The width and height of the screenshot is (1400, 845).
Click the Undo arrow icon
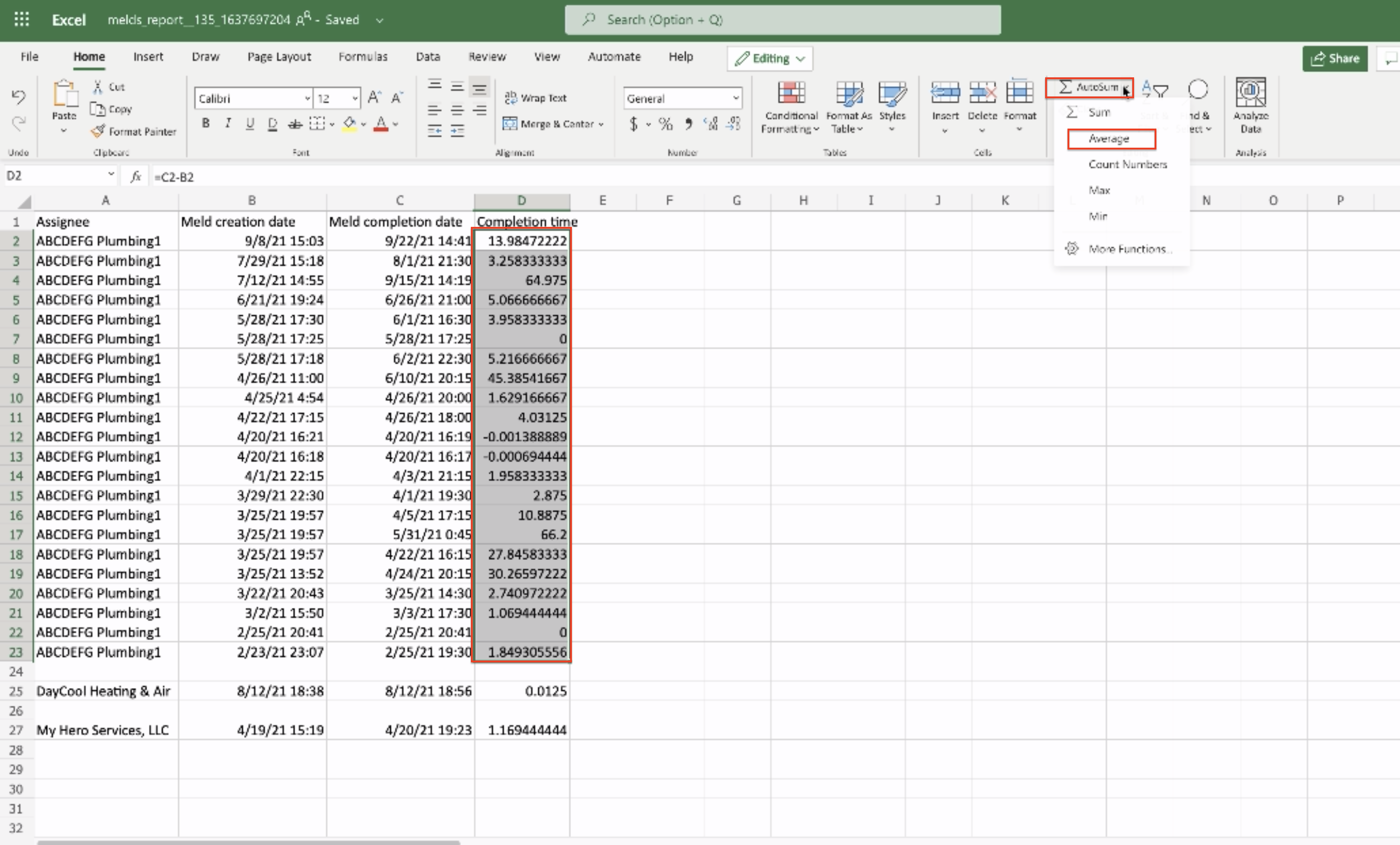pyautogui.click(x=18, y=97)
